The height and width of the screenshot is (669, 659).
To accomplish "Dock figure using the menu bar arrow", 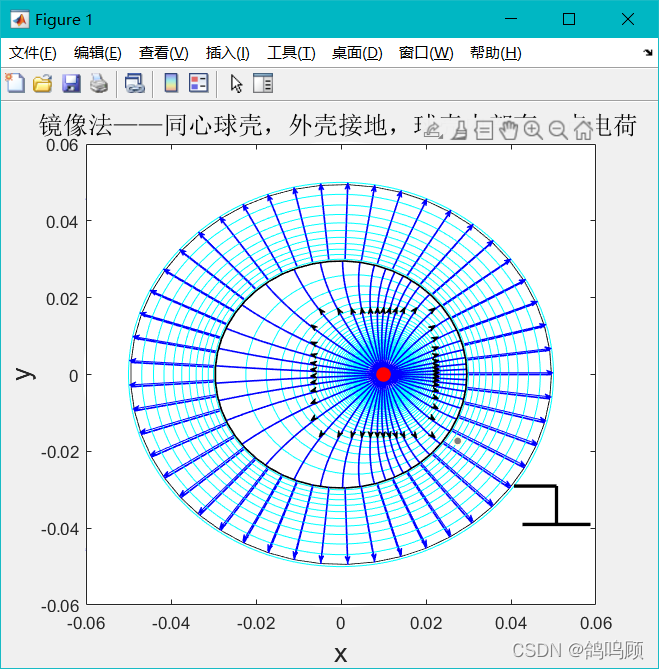I will (648, 52).
